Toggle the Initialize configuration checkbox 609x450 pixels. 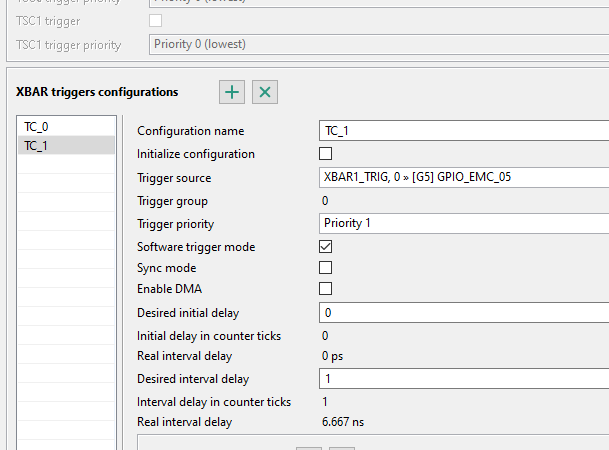pyautogui.click(x=325, y=154)
